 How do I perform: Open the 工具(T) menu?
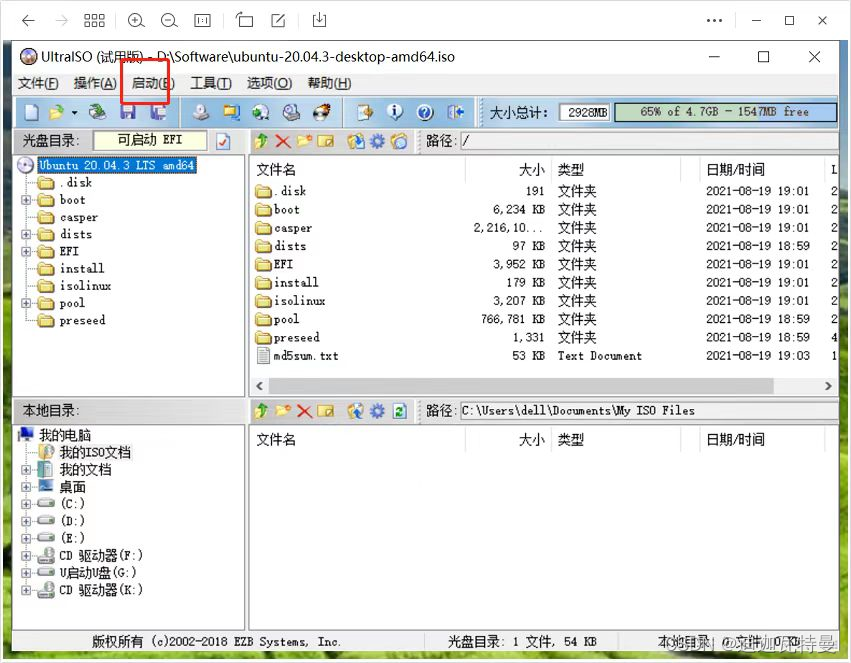click(211, 83)
